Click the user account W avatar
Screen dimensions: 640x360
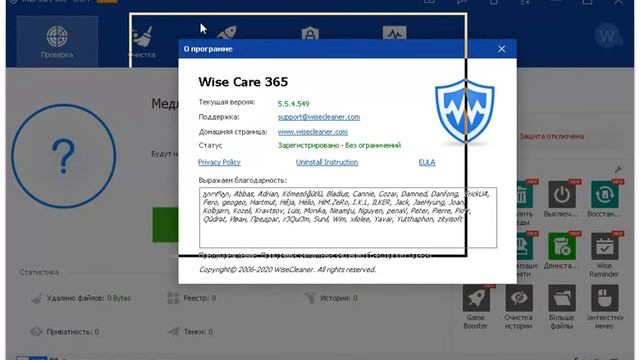click(x=608, y=36)
